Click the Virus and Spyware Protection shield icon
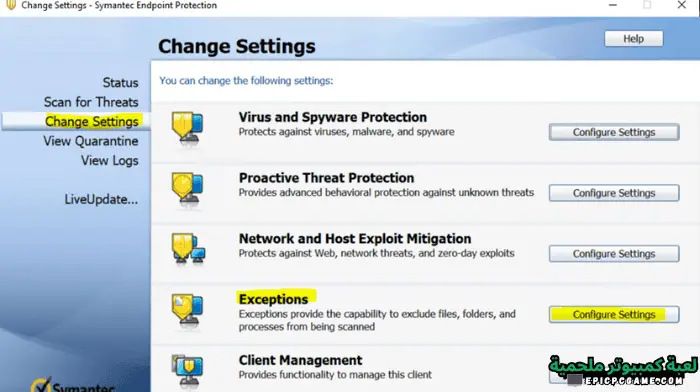This screenshot has width=700, height=392. (x=188, y=129)
